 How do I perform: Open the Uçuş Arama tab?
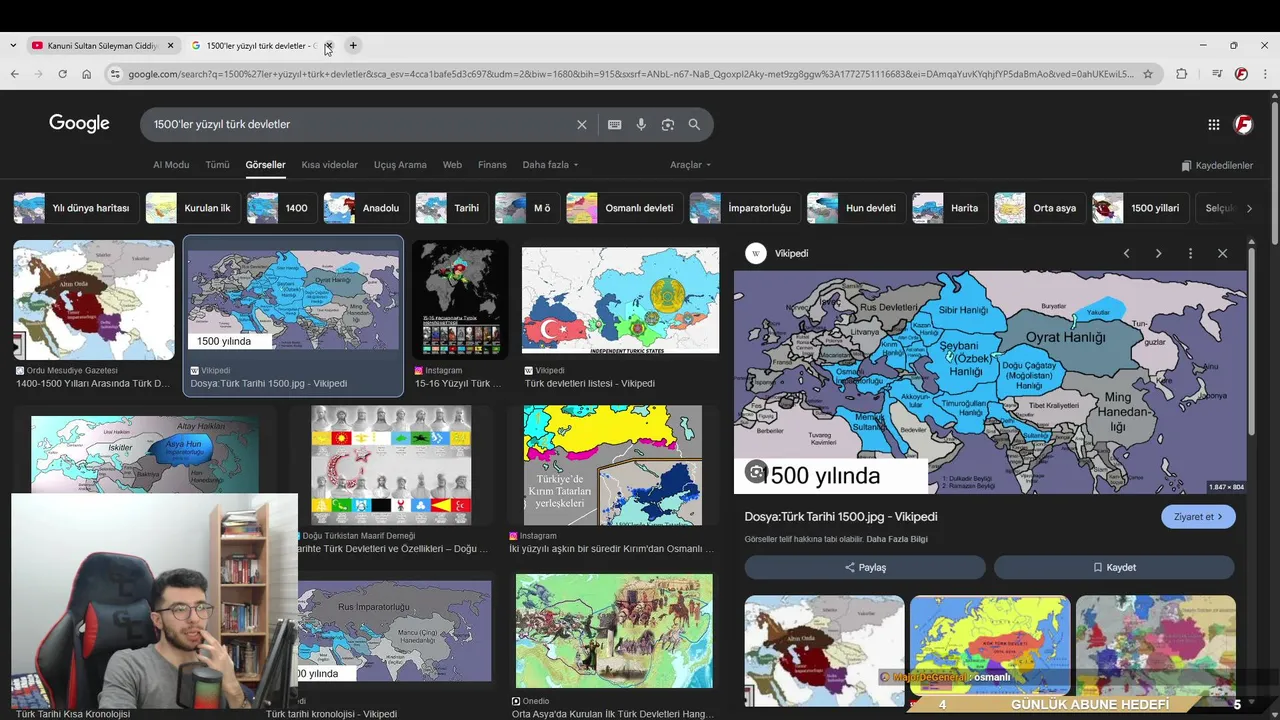click(x=400, y=165)
